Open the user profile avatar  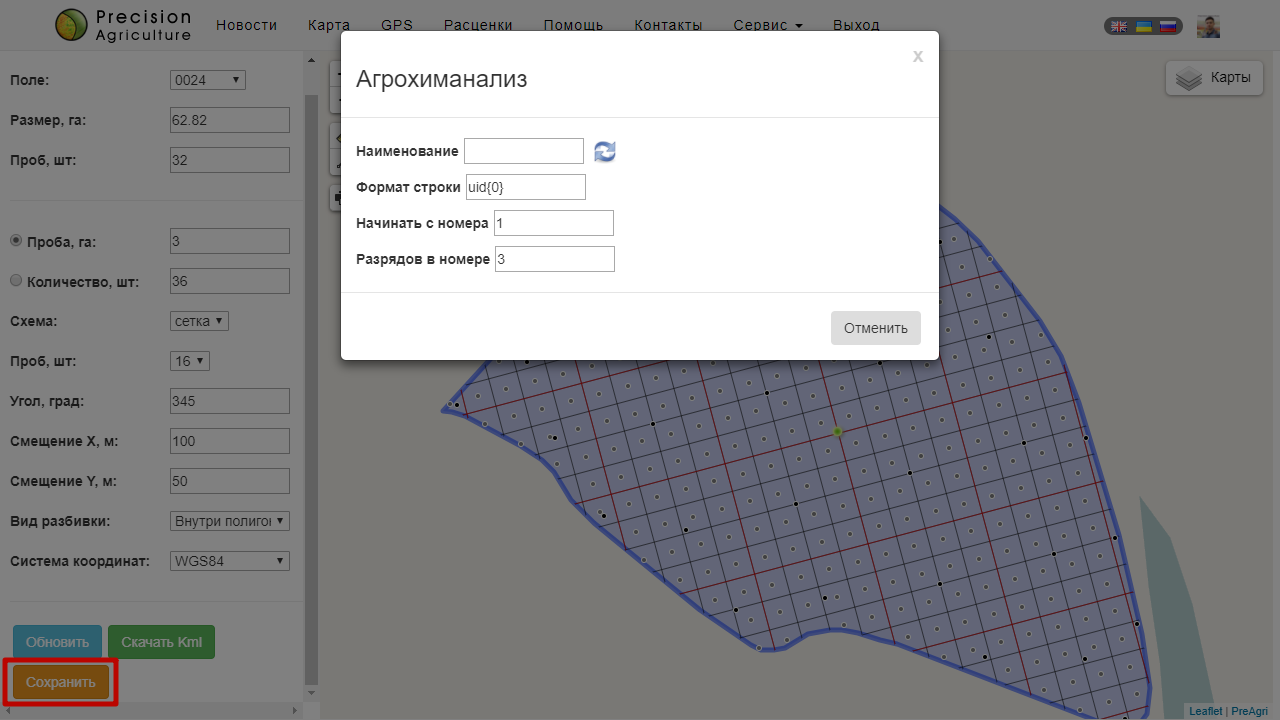[x=1208, y=27]
